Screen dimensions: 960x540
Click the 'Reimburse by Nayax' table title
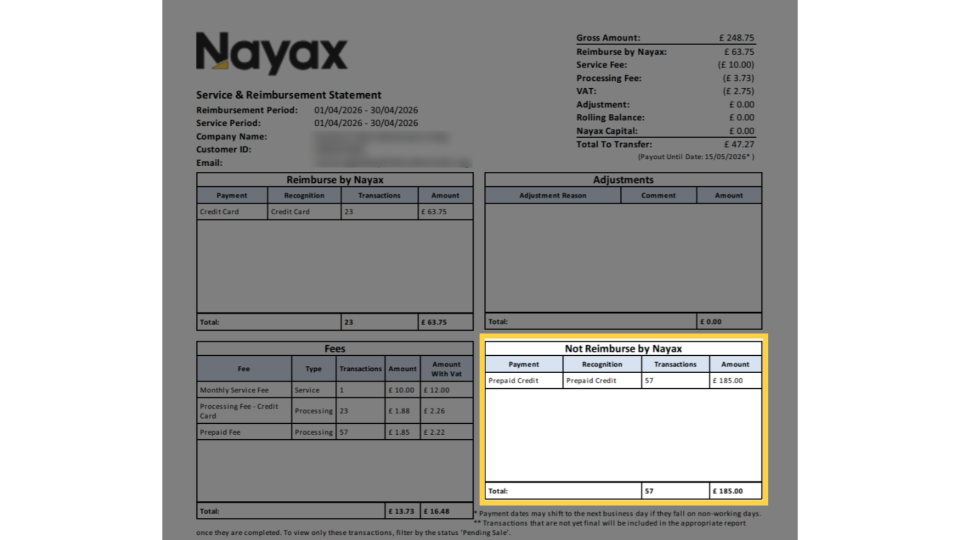335,180
